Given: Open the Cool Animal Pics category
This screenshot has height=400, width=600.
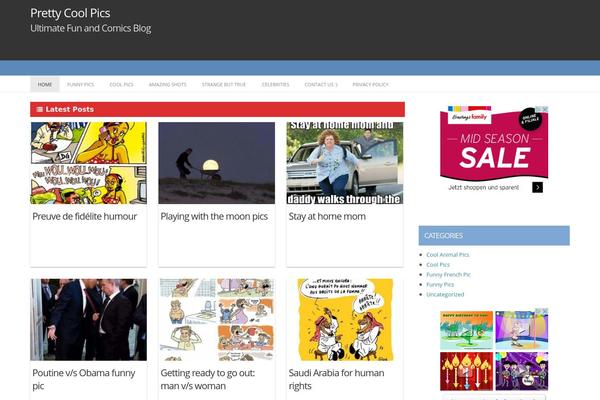Looking at the screenshot, I should 448,255.
